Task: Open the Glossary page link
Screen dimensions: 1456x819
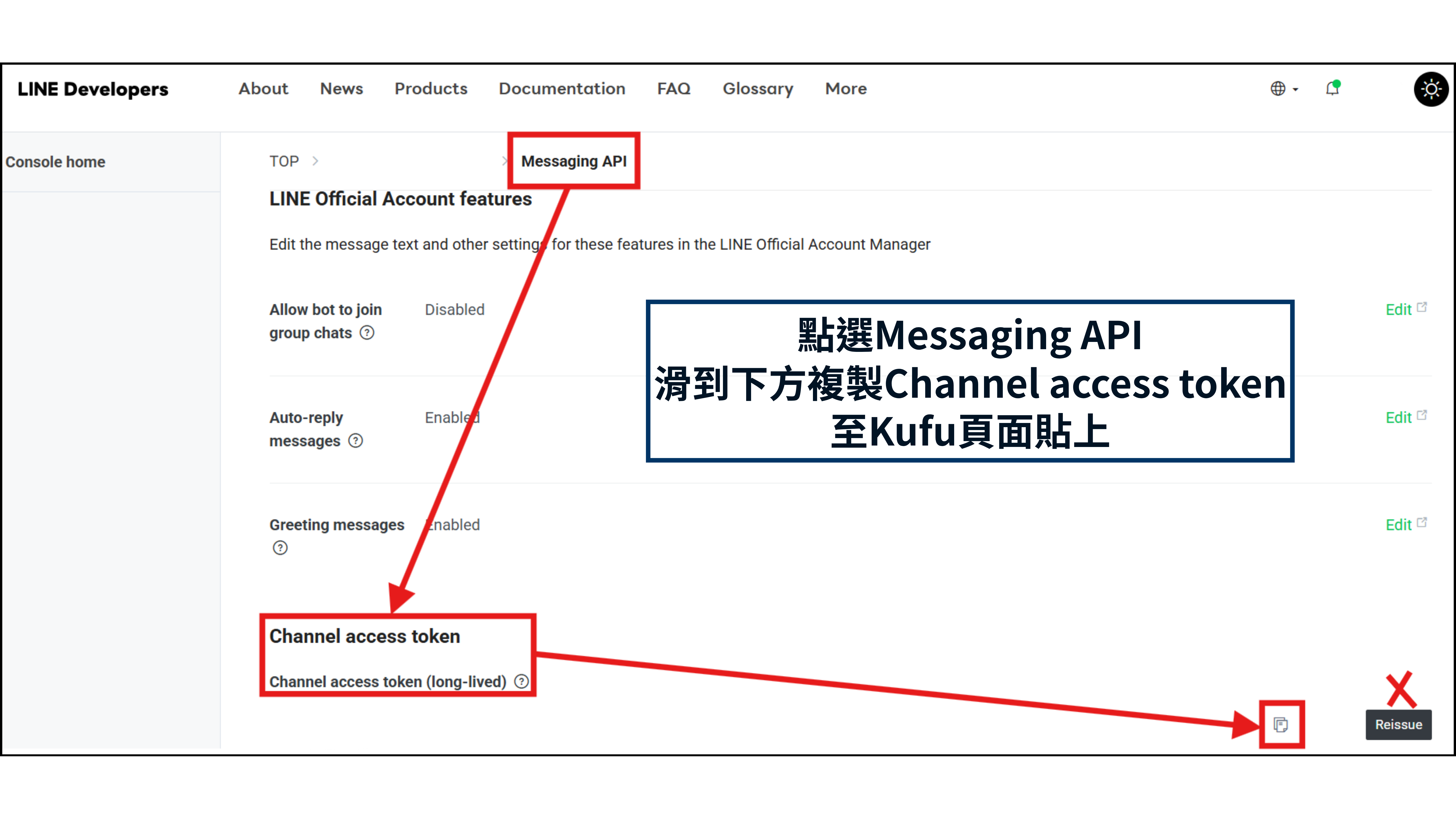Action: pos(757,89)
